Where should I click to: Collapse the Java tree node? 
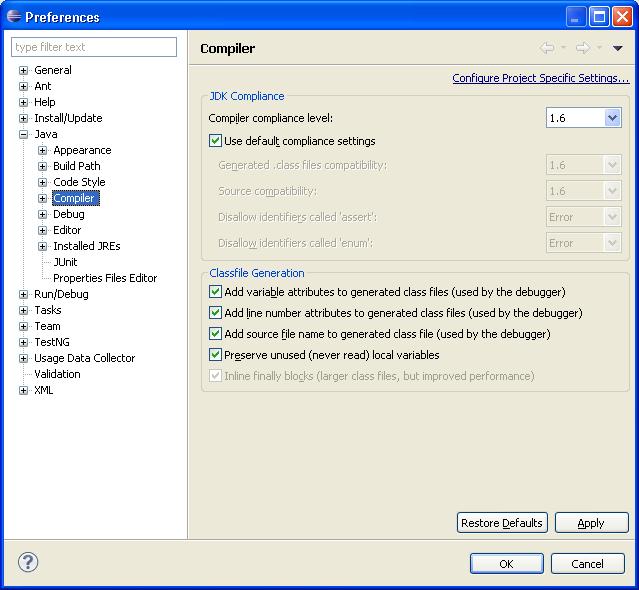click(x=23, y=134)
